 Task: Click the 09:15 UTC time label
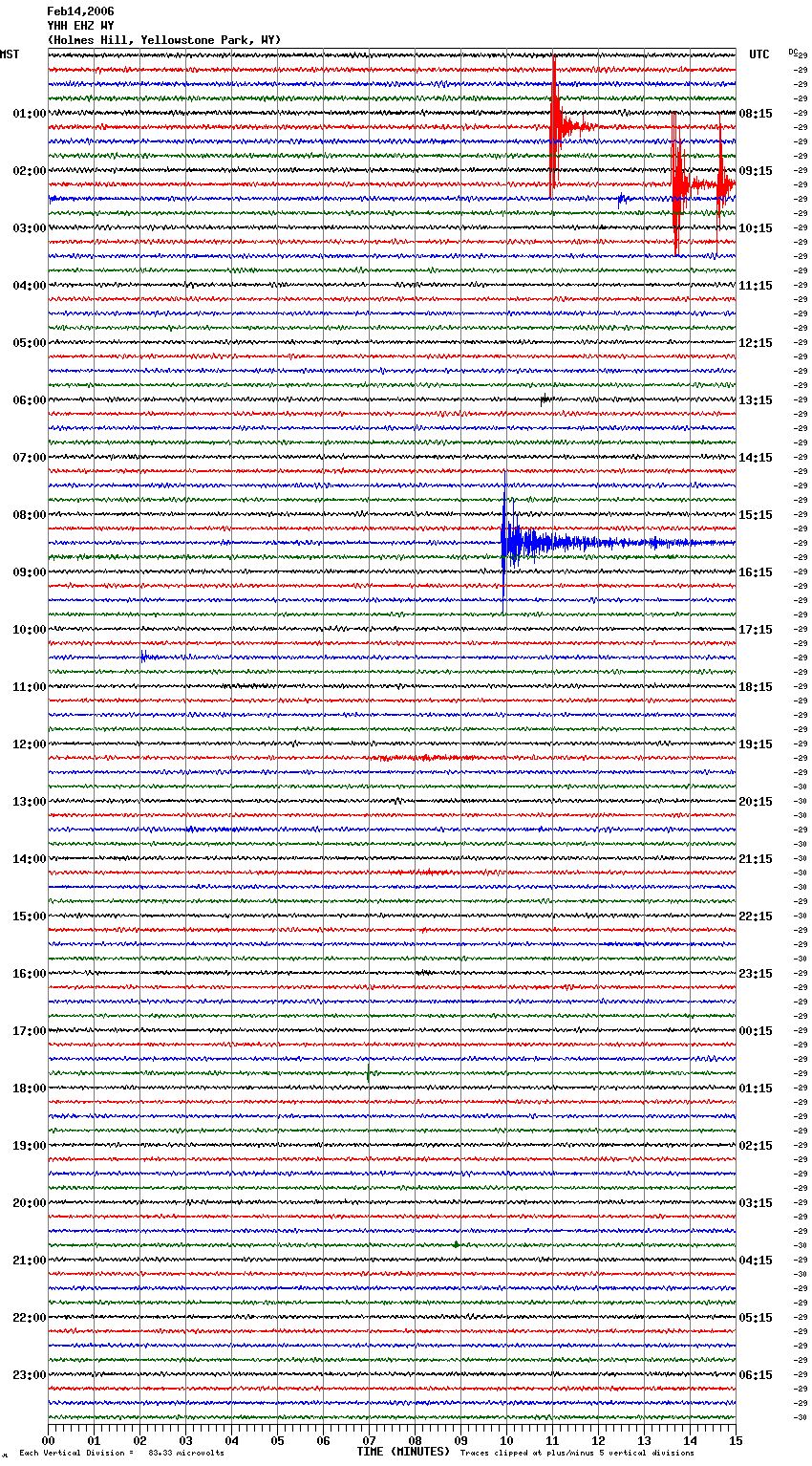coord(756,171)
